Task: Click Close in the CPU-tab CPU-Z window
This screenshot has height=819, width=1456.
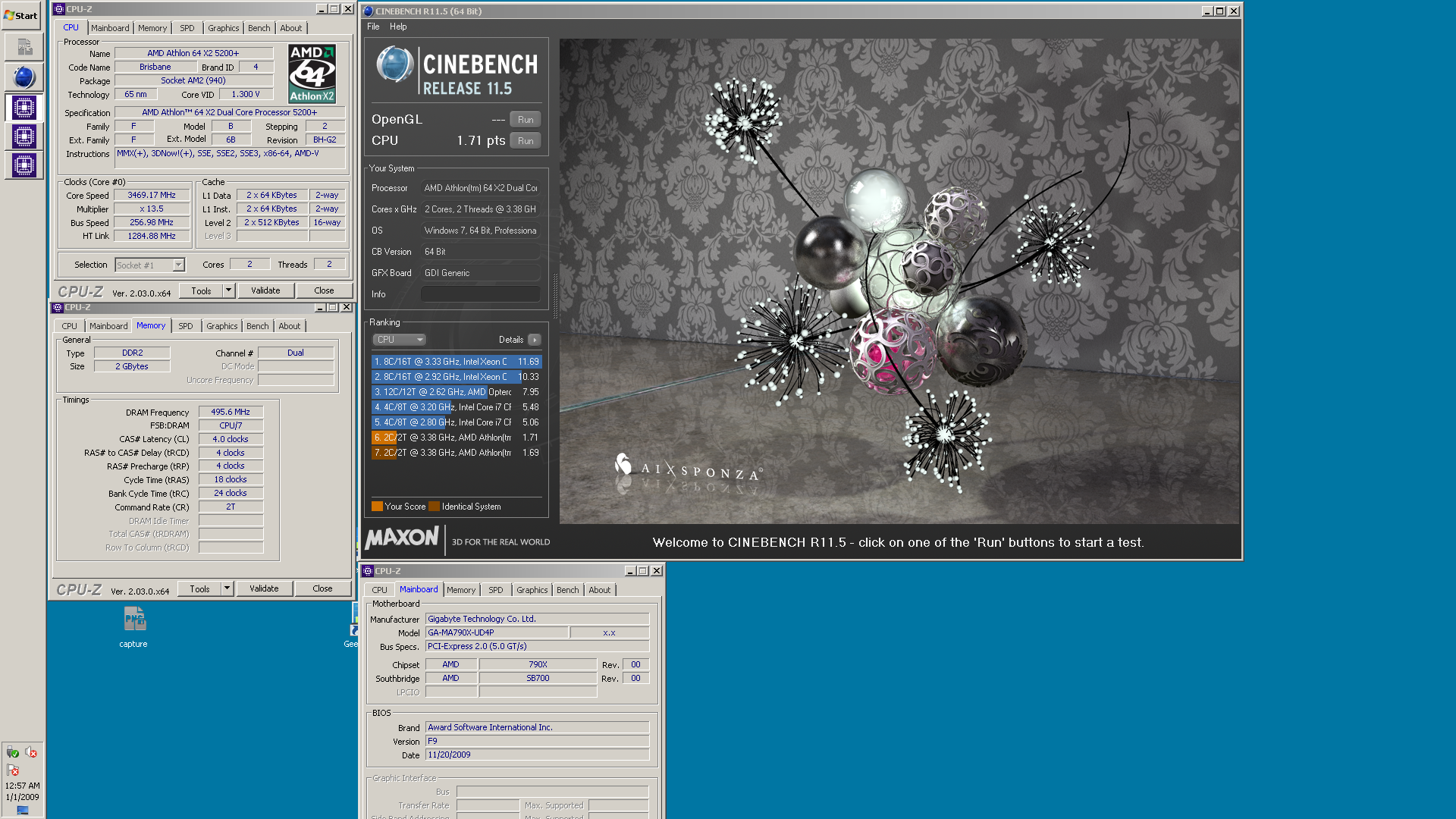Action: [324, 290]
